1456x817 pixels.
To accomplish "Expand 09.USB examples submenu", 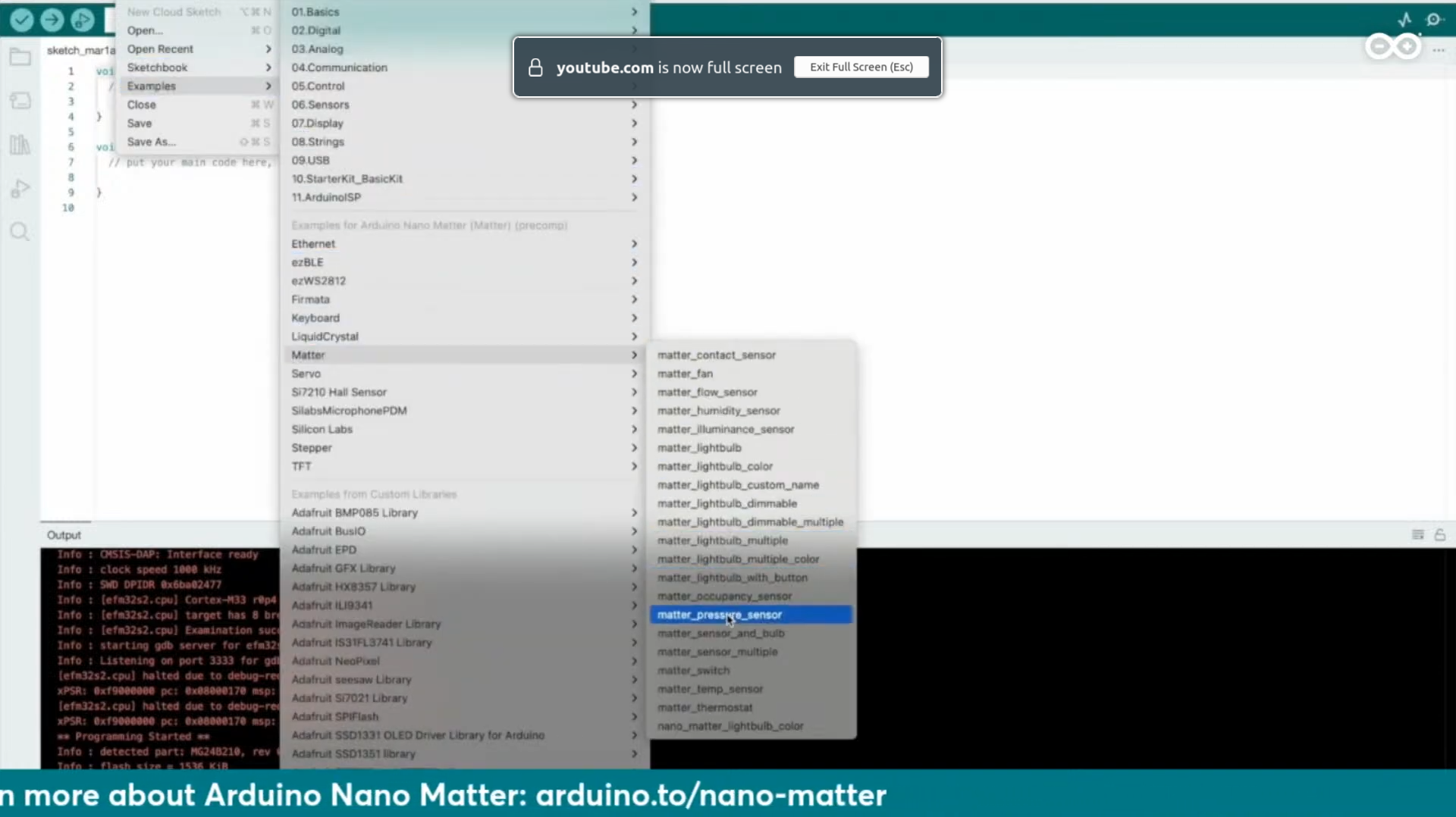I will (x=464, y=160).
